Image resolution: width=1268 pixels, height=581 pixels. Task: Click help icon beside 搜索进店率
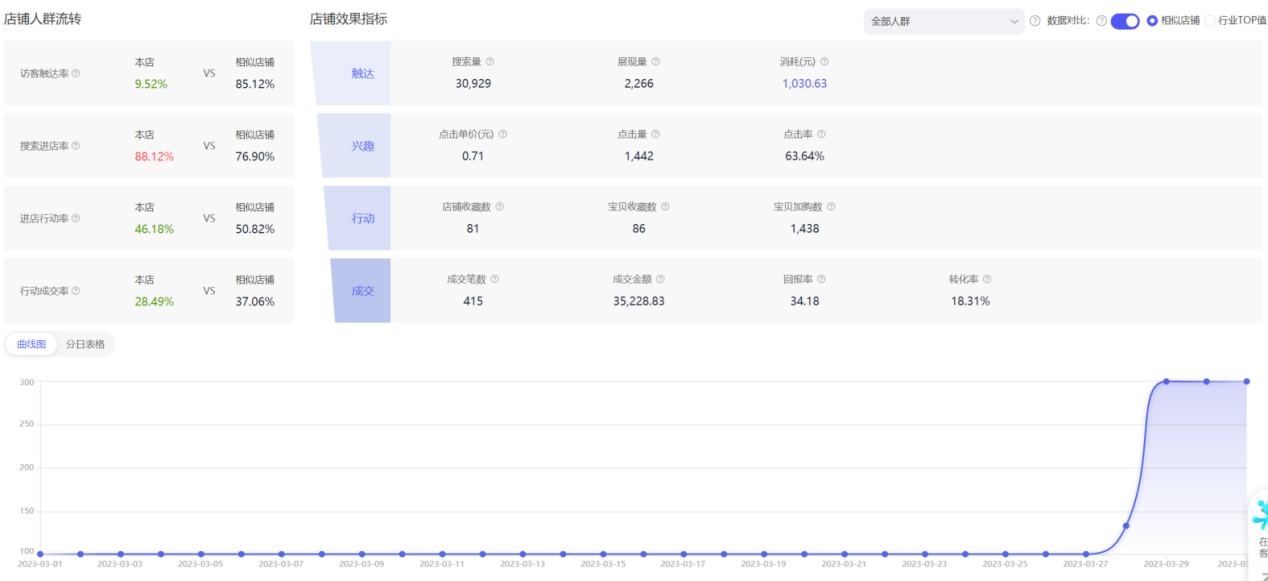pyautogui.click(x=76, y=146)
